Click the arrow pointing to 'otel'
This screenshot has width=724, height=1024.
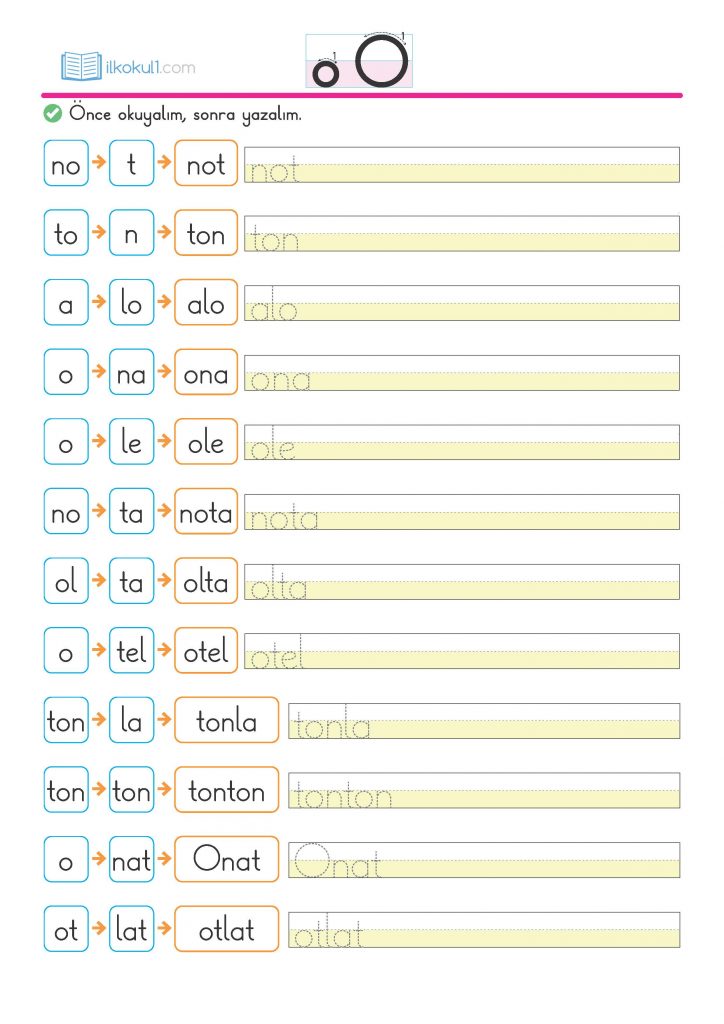pos(164,650)
